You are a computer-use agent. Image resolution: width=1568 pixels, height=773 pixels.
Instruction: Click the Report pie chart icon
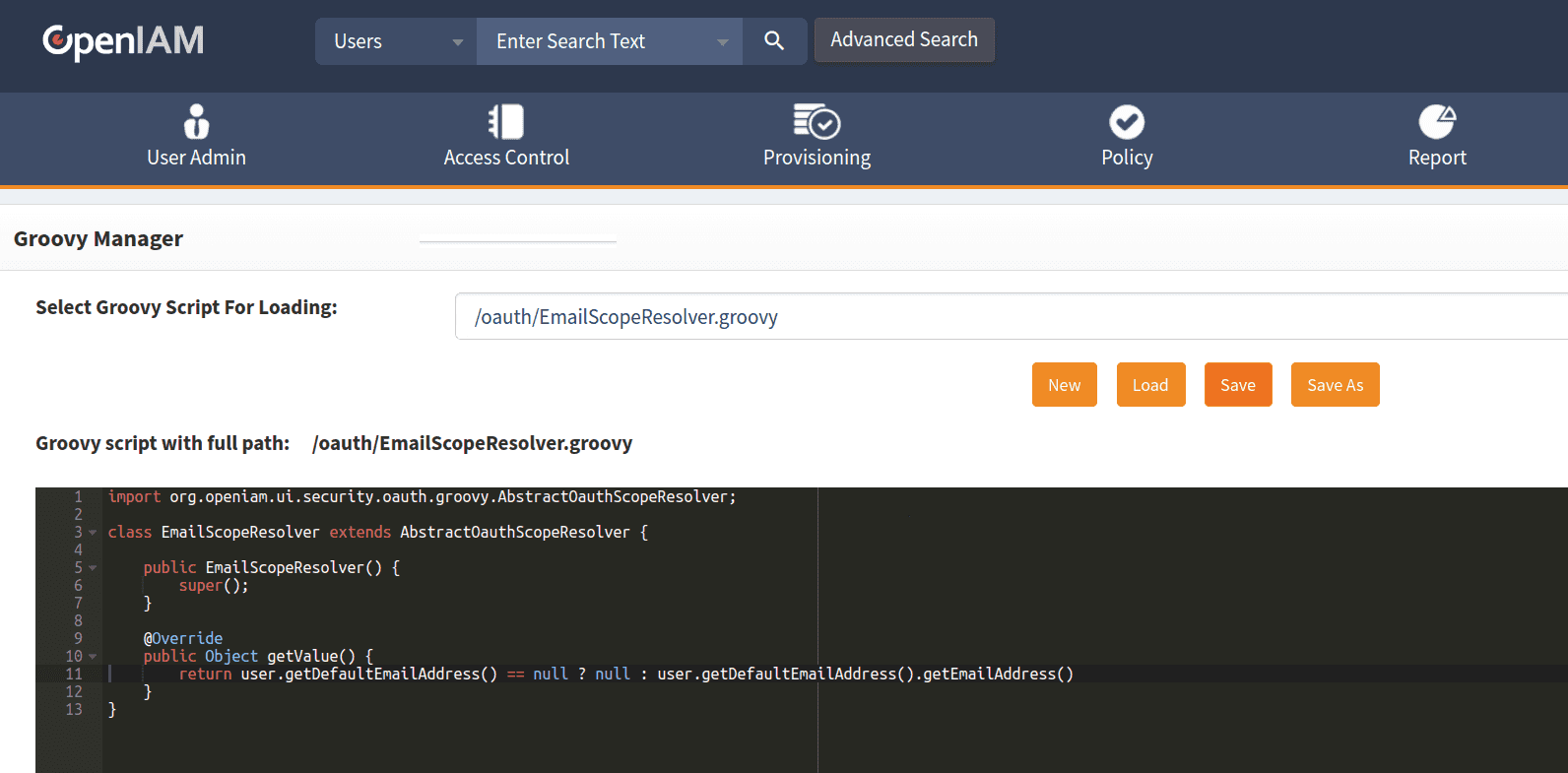pos(1437,122)
